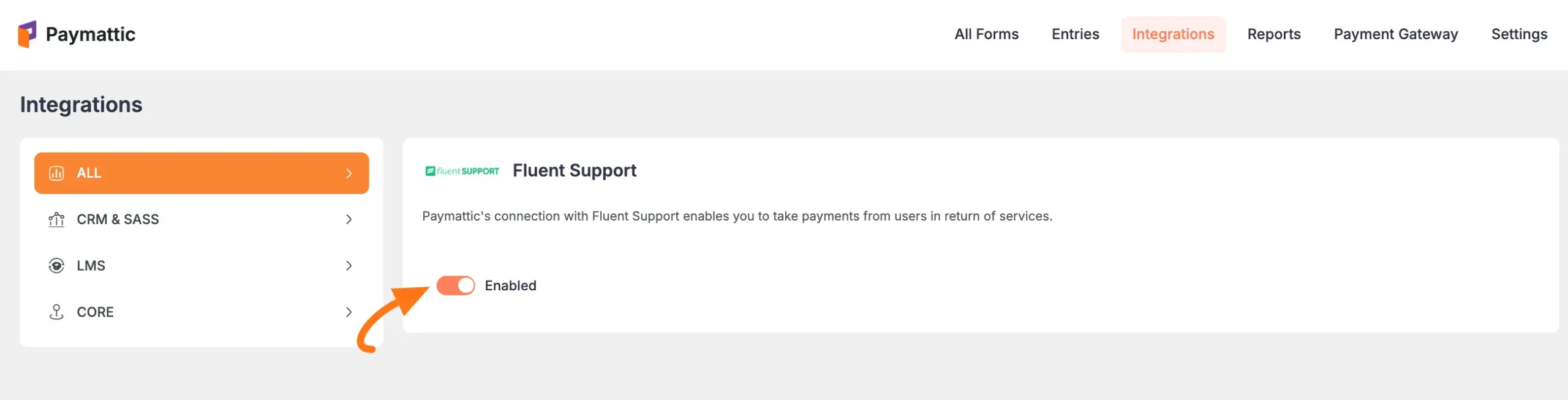
Task: Open the Entries page
Action: (x=1075, y=34)
